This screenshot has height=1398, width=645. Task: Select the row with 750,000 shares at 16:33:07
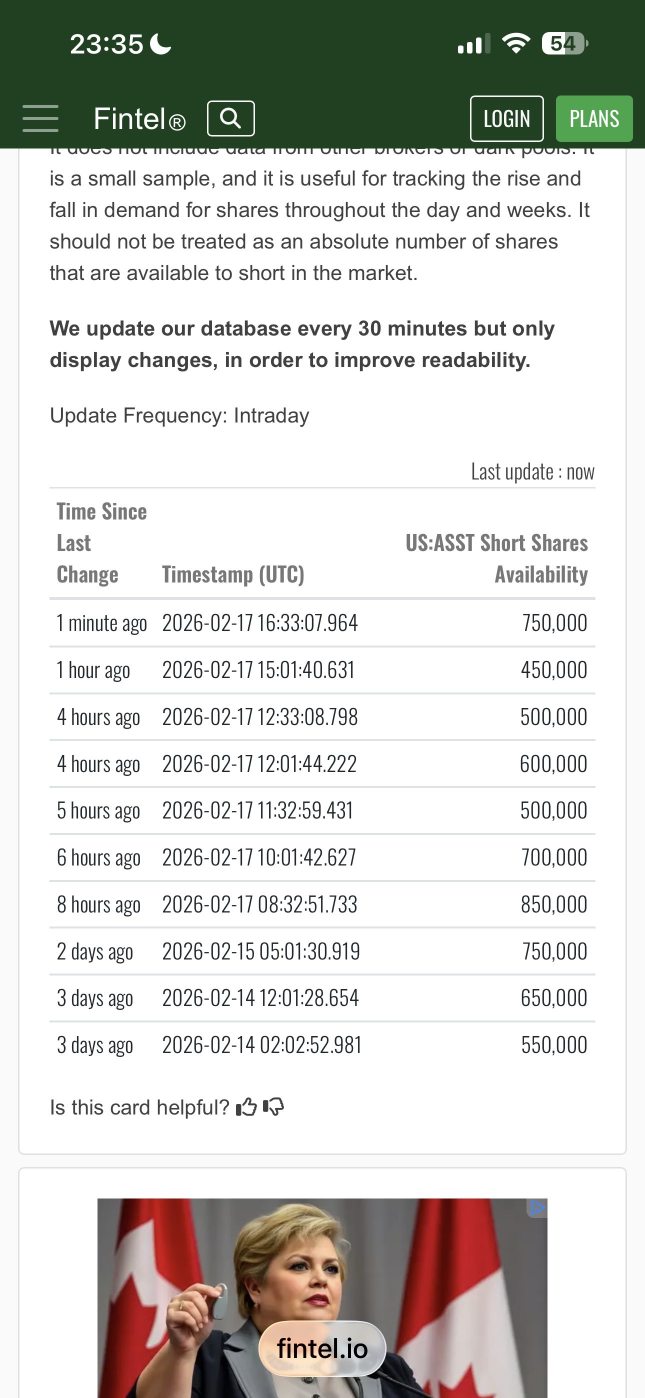click(x=322, y=623)
